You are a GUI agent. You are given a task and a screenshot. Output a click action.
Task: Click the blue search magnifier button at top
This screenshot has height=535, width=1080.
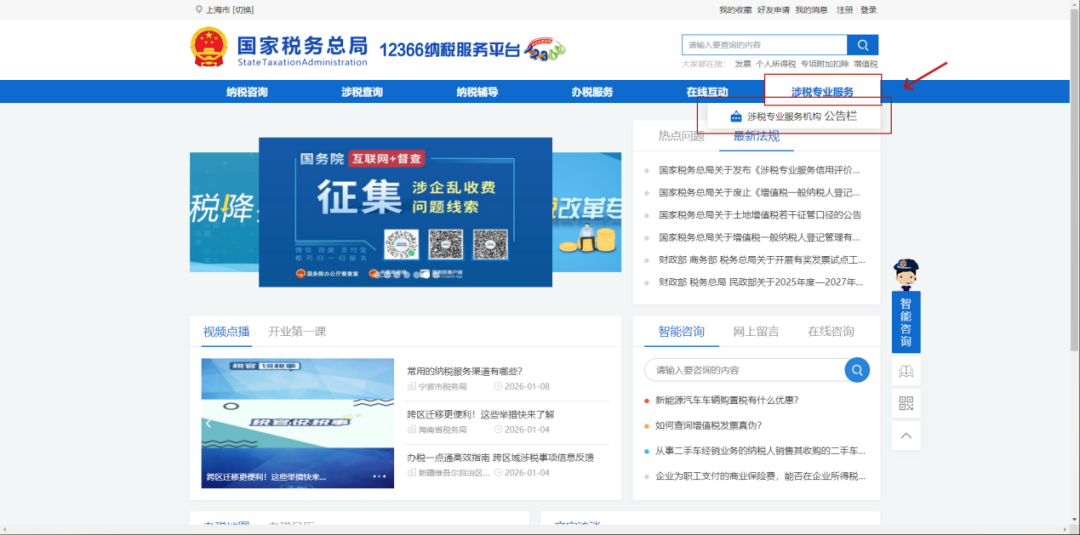pos(862,45)
